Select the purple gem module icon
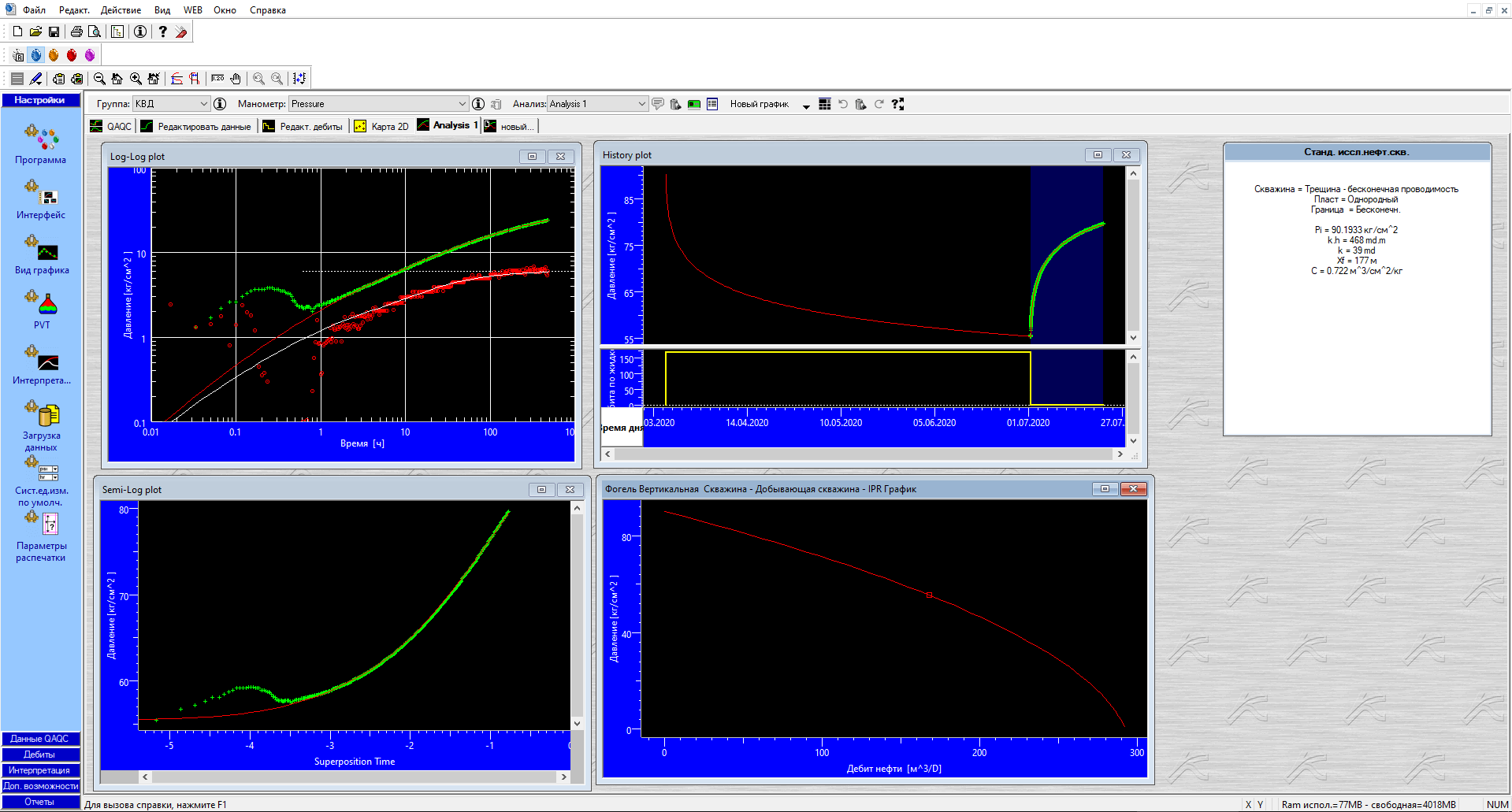 90,55
